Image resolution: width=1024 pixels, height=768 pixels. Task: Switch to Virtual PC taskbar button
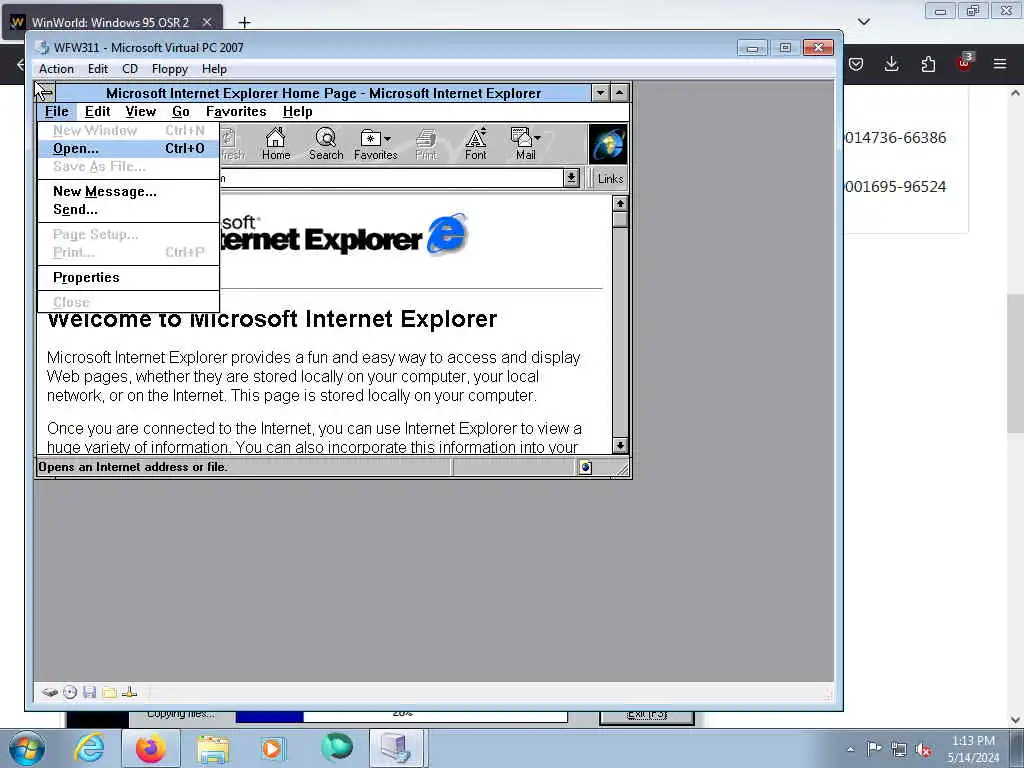(398, 748)
